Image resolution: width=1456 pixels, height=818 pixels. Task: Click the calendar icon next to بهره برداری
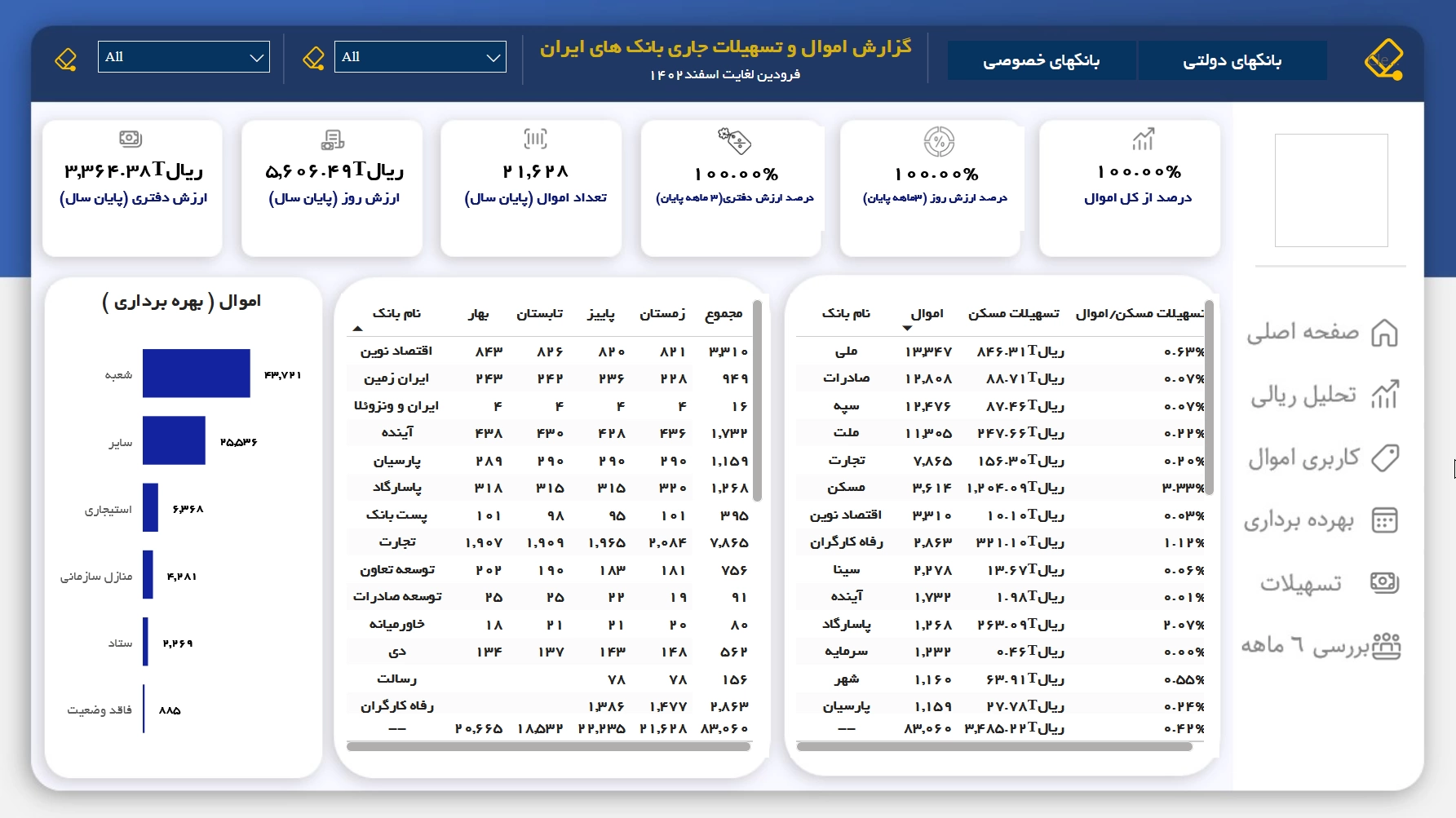coord(1384,520)
